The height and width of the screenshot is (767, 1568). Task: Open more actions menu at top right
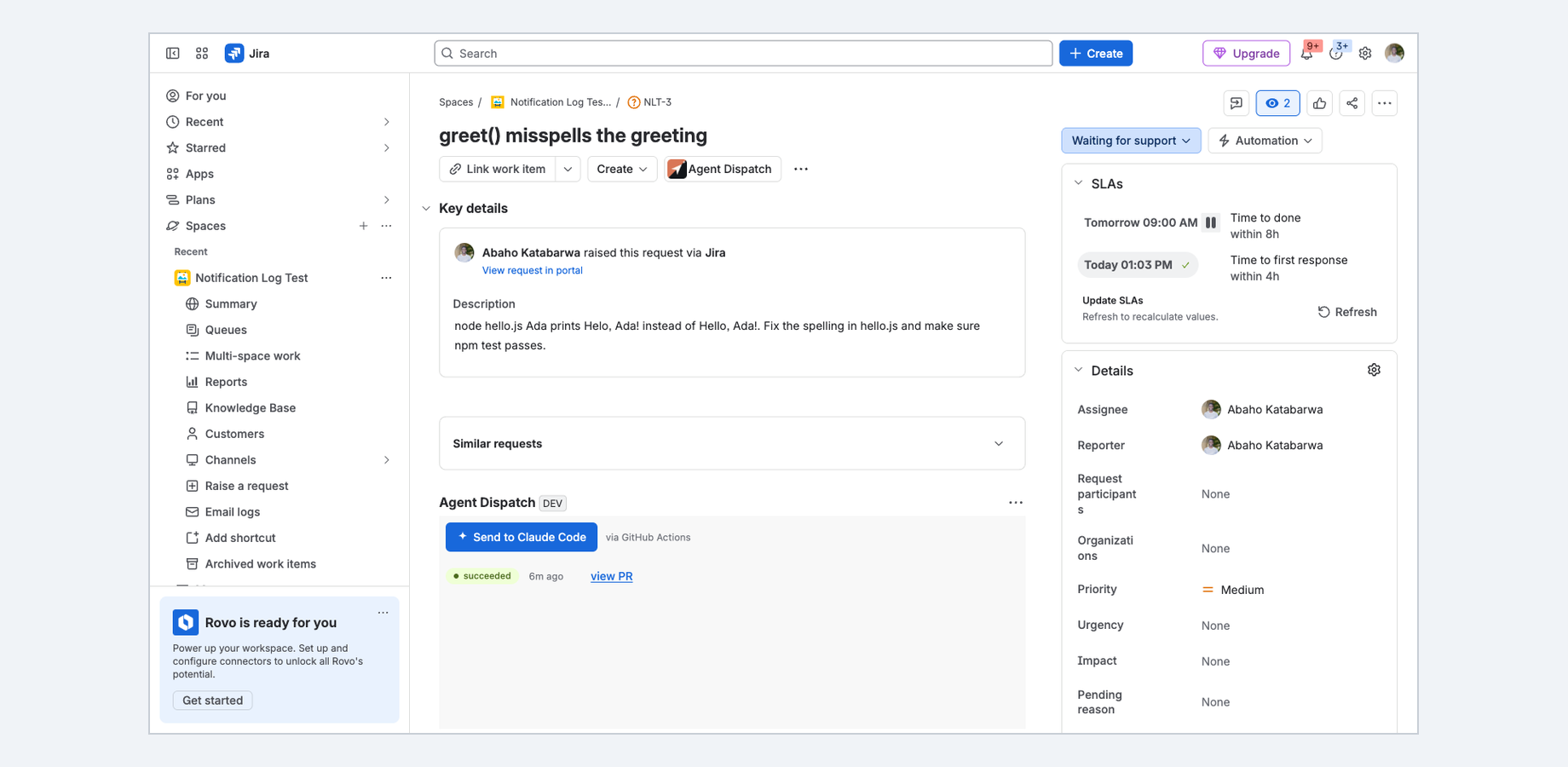pyautogui.click(x=1385, y=103)
